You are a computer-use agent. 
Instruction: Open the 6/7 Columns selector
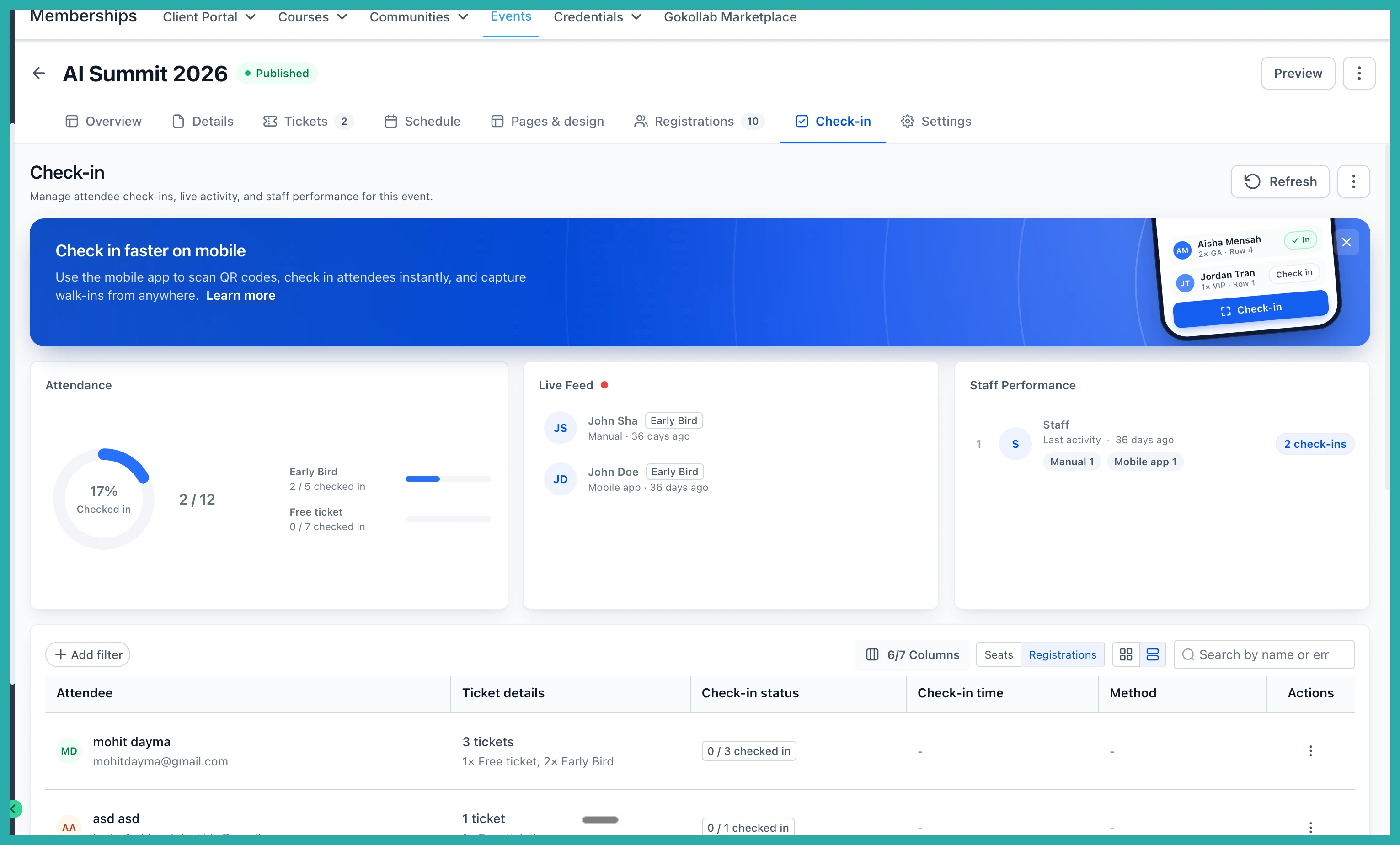point(912,655)
